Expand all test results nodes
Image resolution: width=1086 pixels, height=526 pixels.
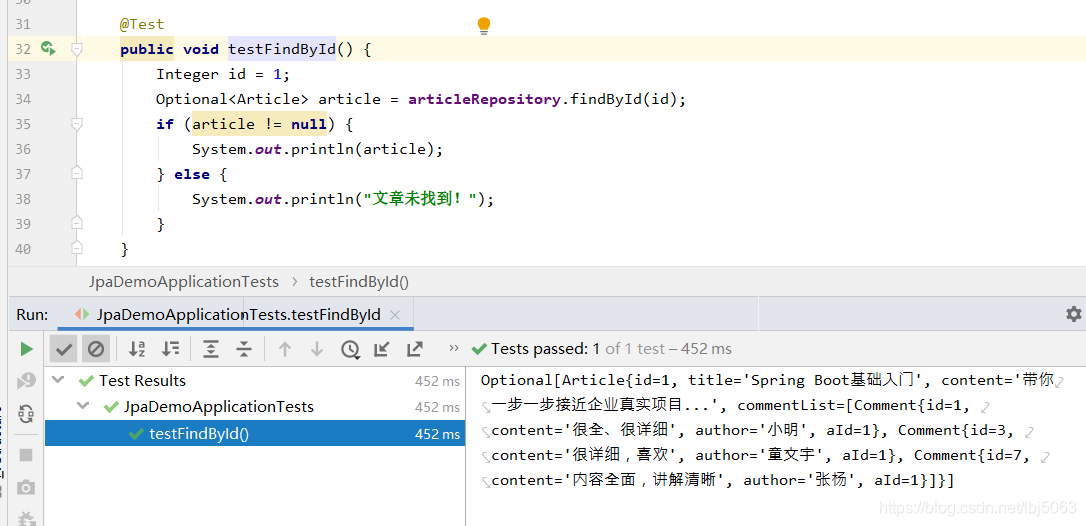point(211,349)
